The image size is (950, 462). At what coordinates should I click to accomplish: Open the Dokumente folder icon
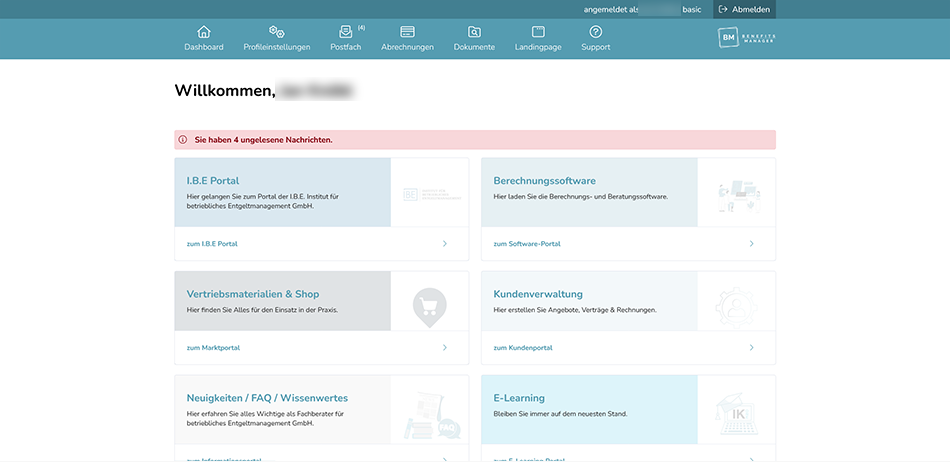tap(474, 32)
